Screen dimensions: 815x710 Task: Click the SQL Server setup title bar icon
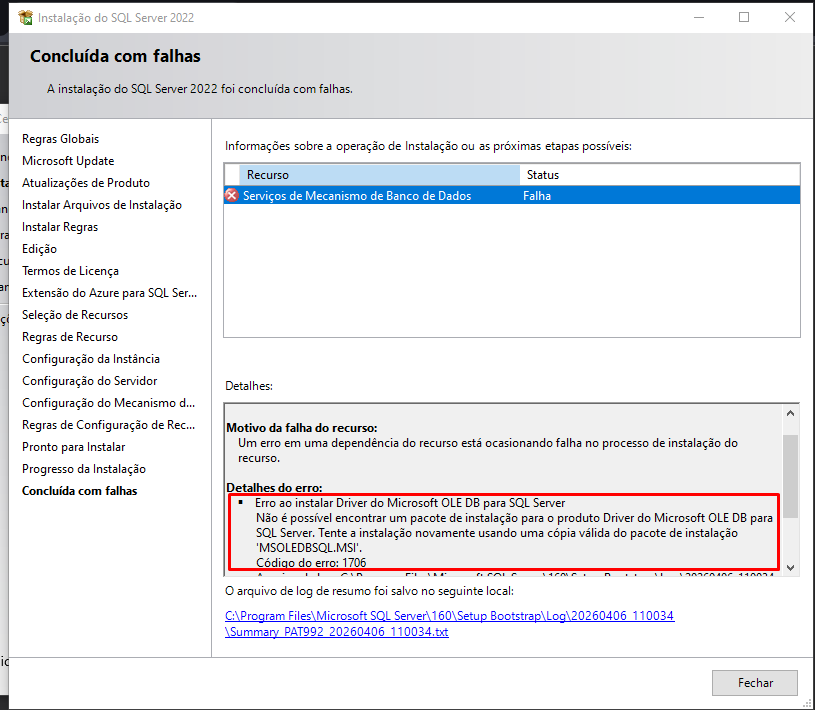pyautogui.click(x=25, y=17)
